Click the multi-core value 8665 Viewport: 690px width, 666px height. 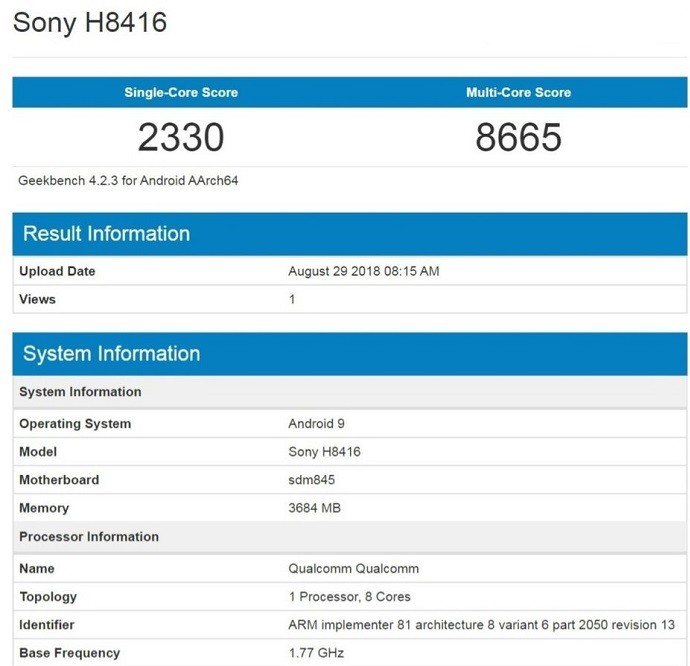click(x=518, y=137)
